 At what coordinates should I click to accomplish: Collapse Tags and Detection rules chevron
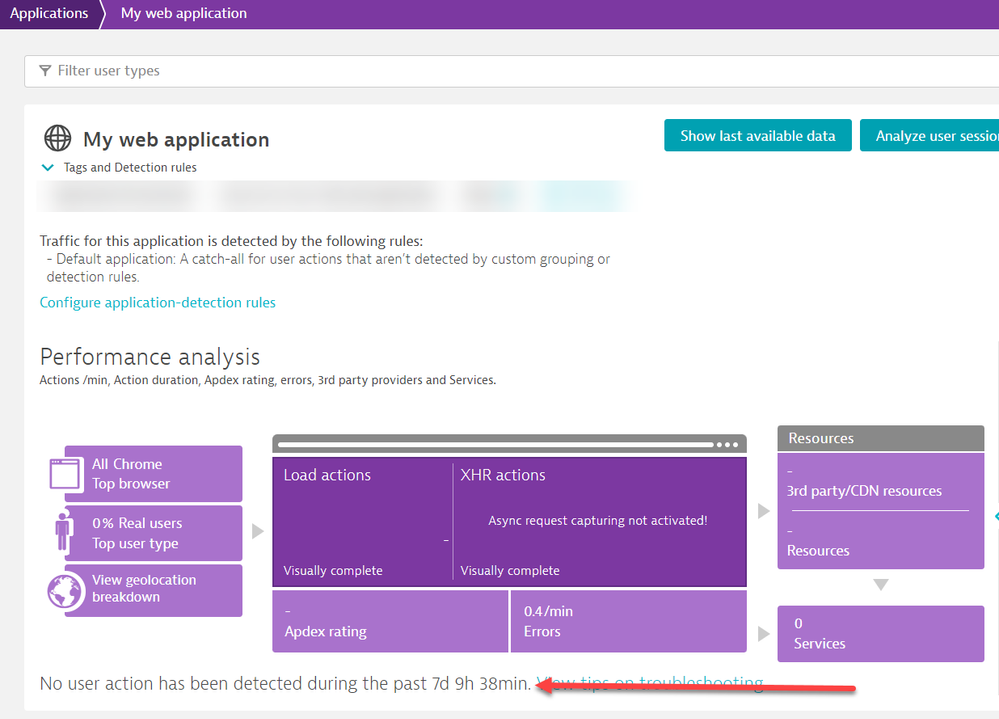48,168
